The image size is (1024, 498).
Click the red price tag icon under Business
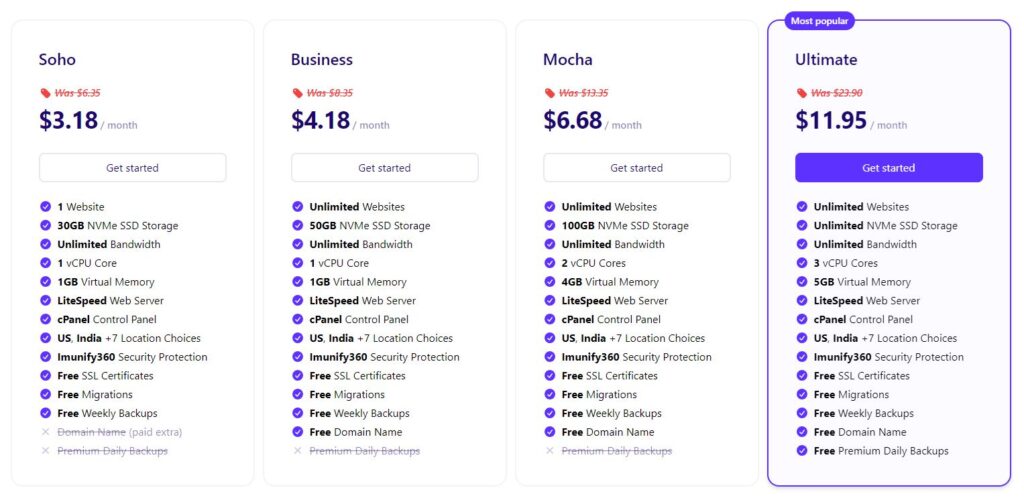click(297, 93)
